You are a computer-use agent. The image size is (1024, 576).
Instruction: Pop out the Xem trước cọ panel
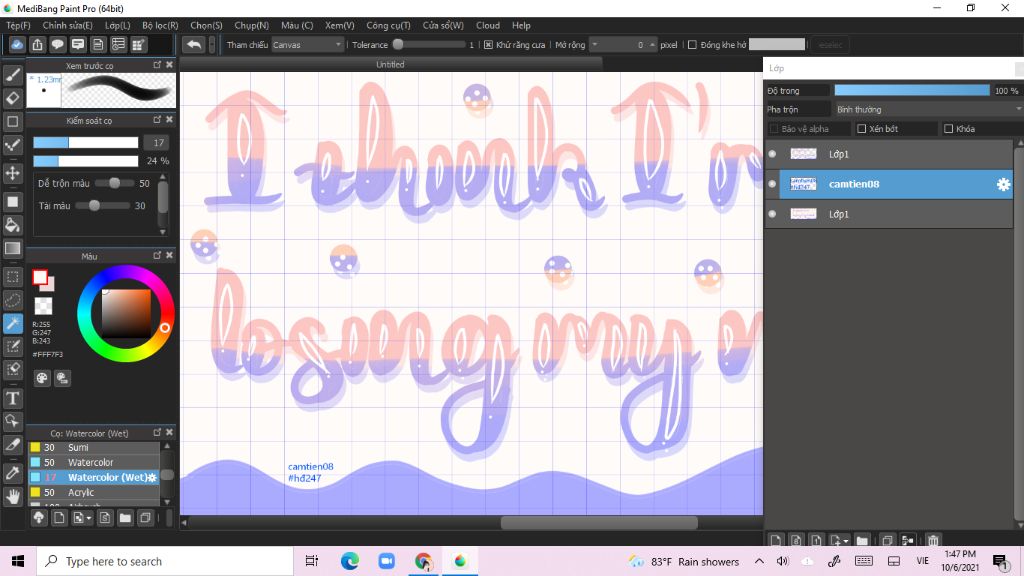[157, 65]
